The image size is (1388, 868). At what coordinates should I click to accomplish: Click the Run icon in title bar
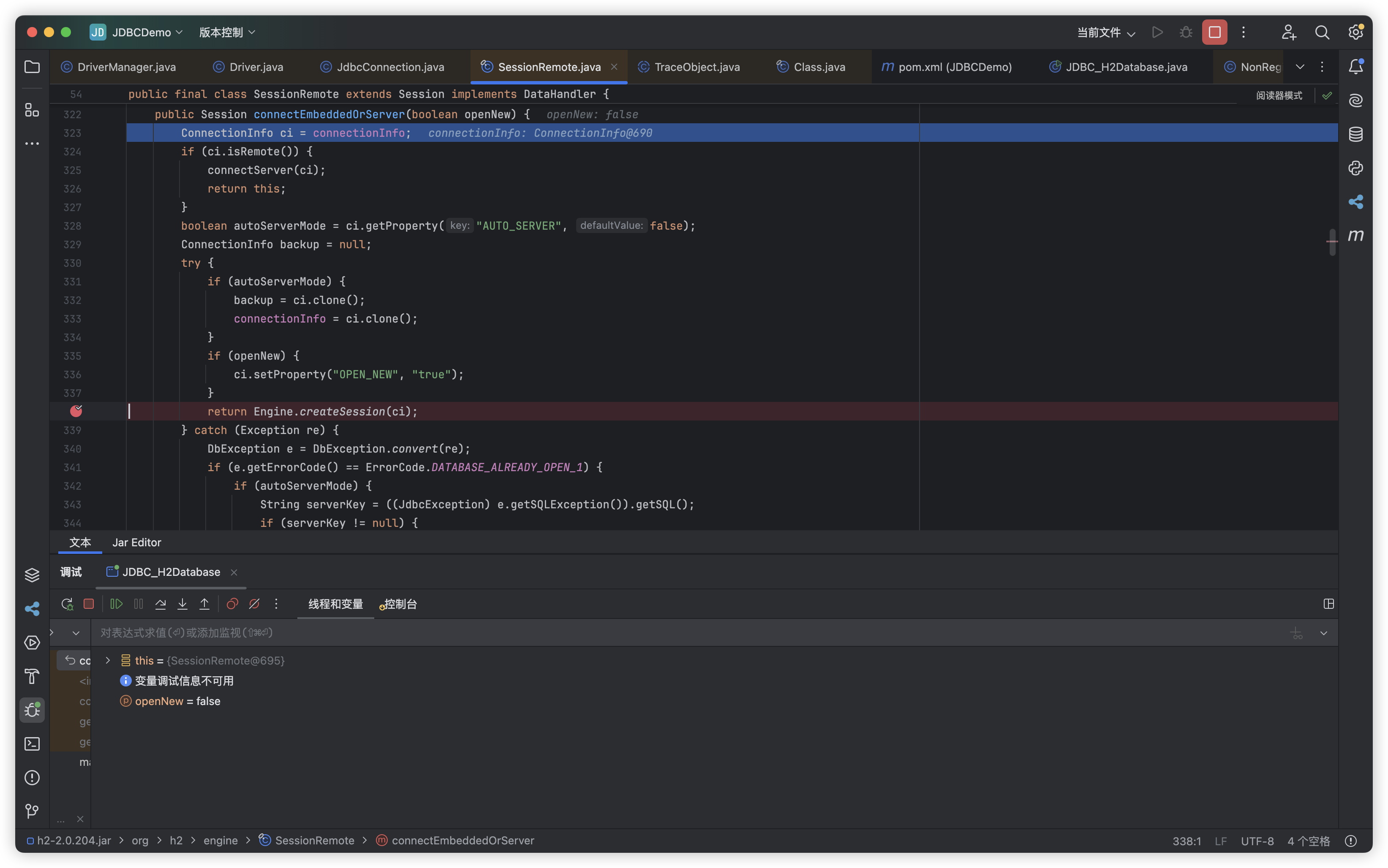[x=1158, y=32]
